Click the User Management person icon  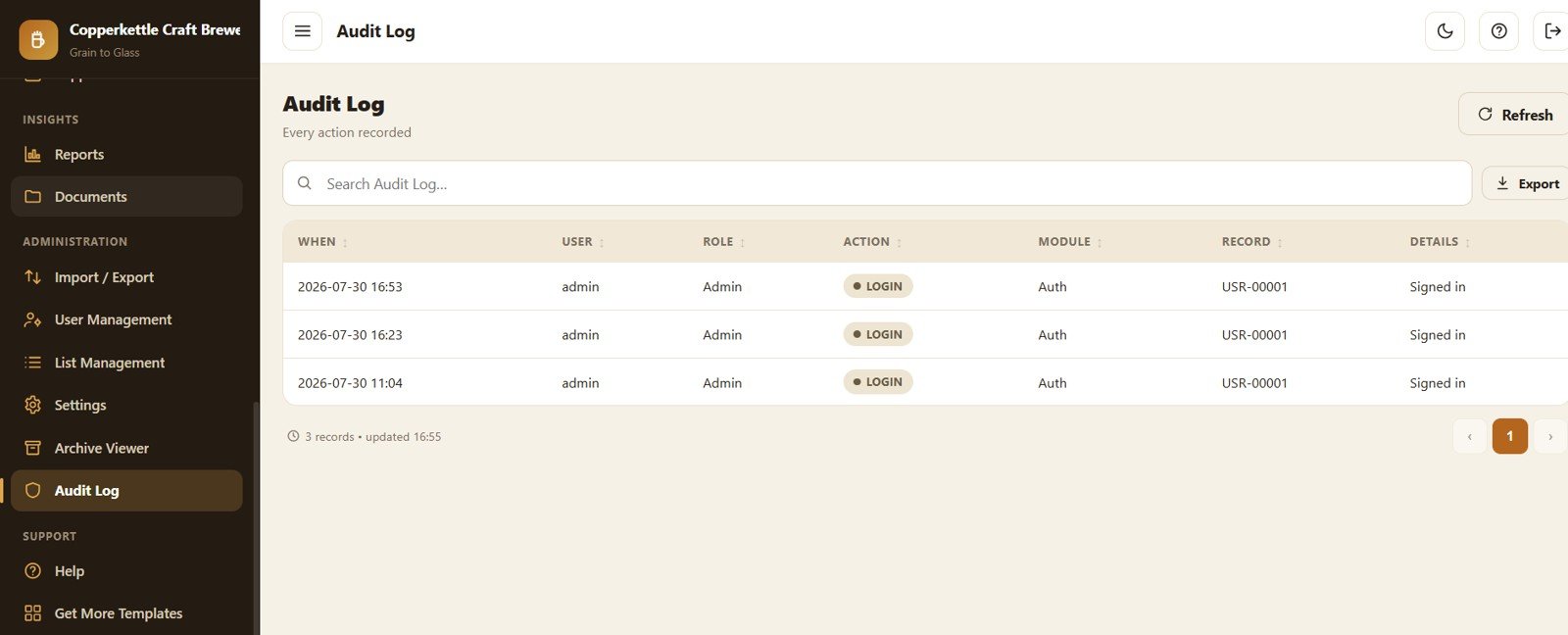tap(32, 319)
